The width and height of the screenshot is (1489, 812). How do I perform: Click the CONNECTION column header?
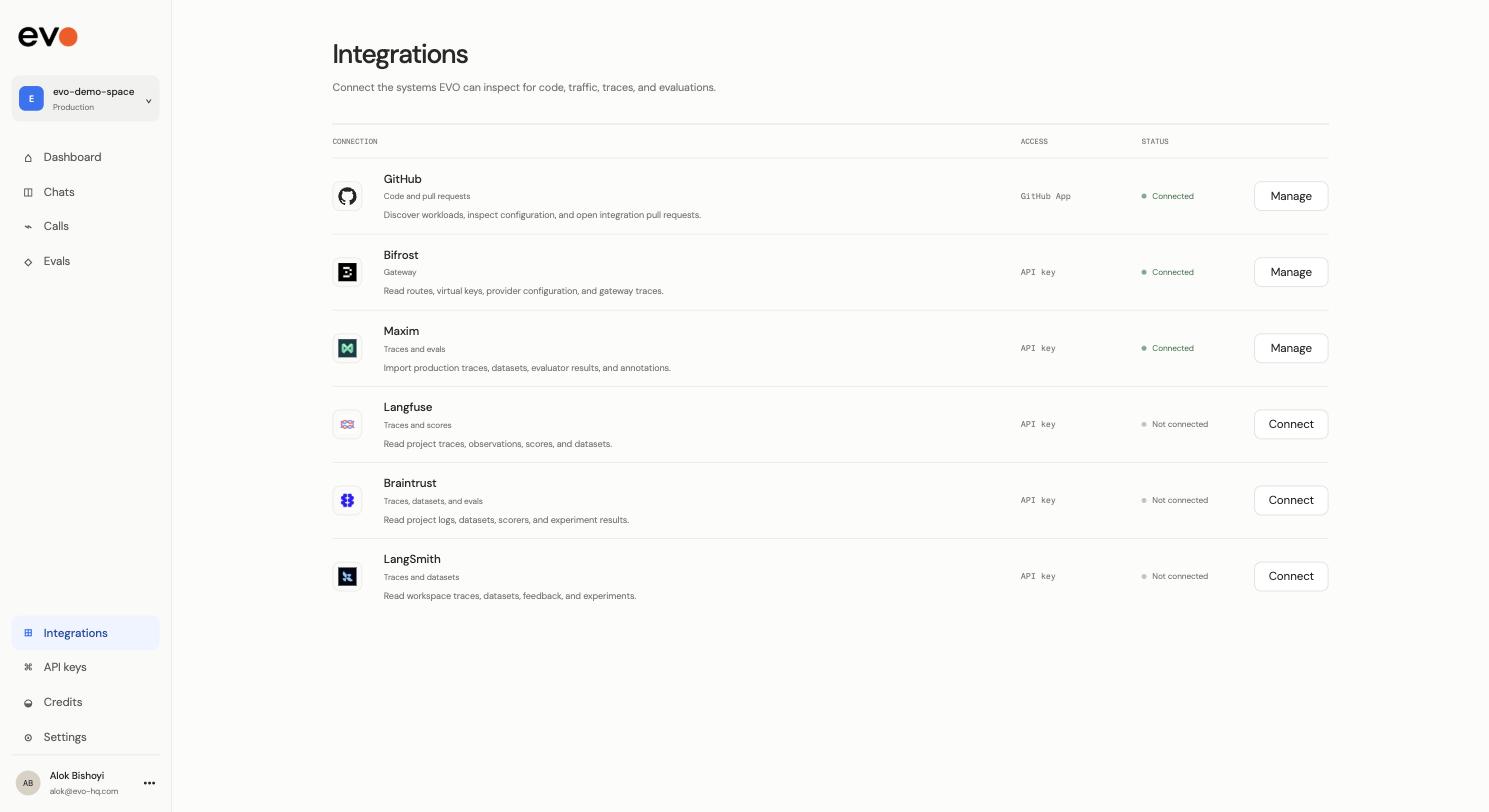355,141
